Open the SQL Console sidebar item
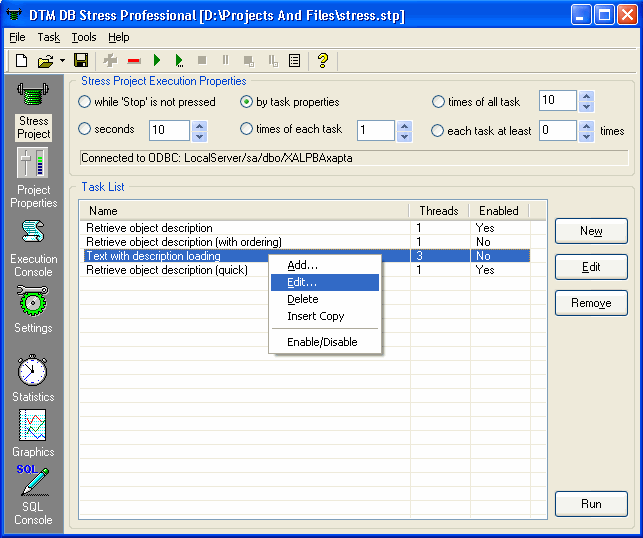The height and width of the screenshot is (538, 643). click(x=33, y=497)
